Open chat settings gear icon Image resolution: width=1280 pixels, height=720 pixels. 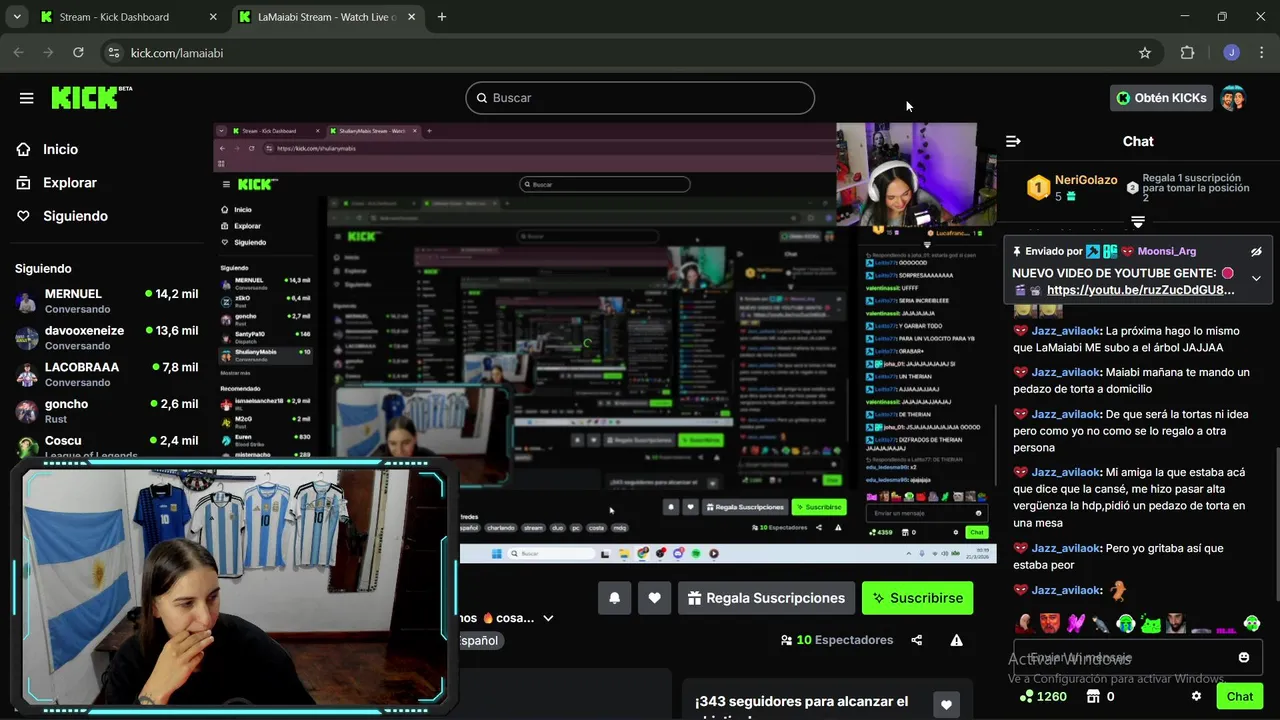[1196, 696]
